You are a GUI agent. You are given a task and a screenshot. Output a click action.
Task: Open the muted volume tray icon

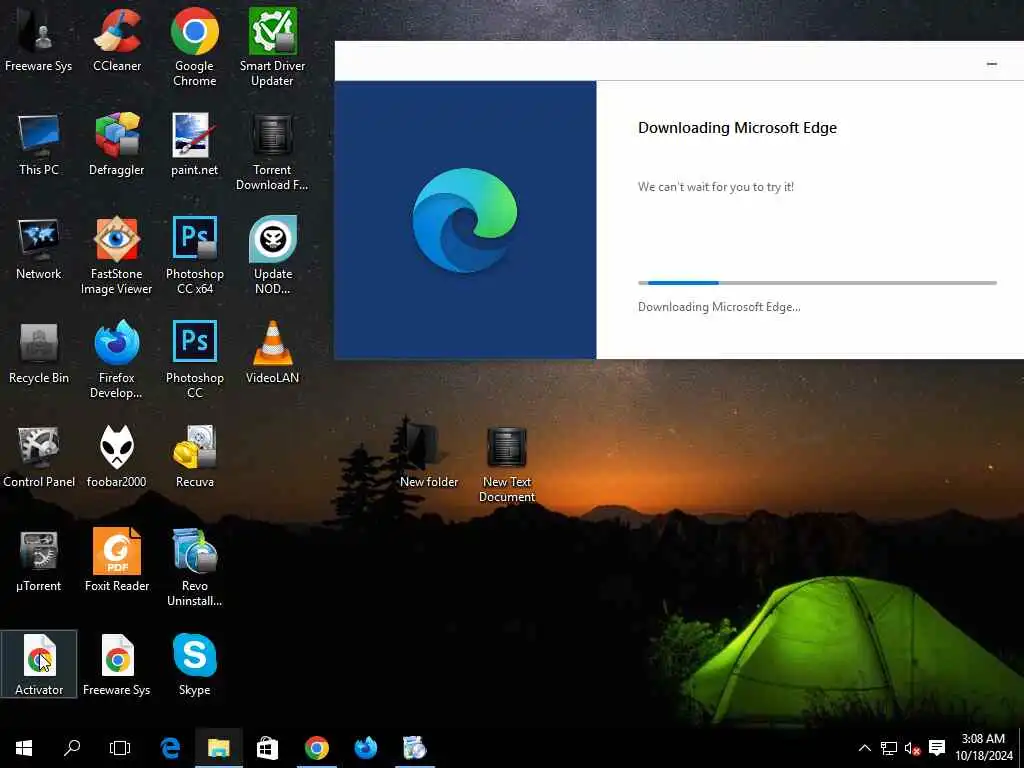pyautogui.click(x=912, y=748)
